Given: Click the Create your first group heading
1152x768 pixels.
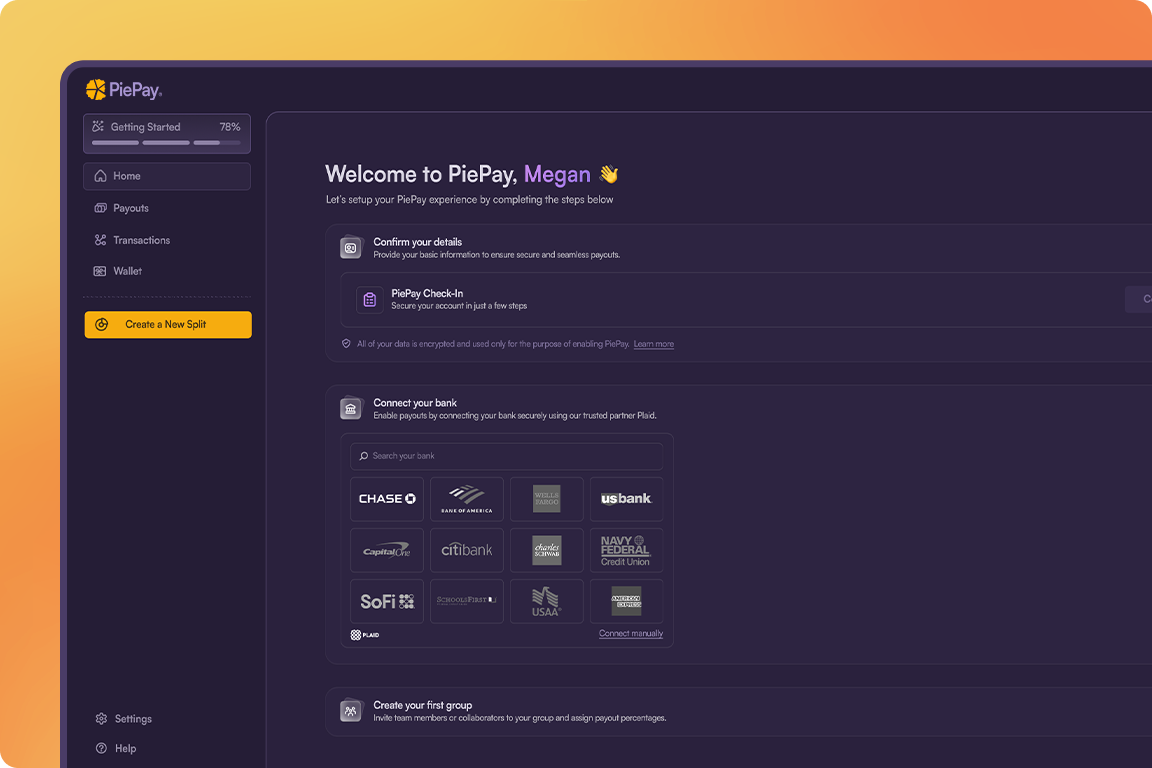Looking at the screenshot, I should coord(422,705).
